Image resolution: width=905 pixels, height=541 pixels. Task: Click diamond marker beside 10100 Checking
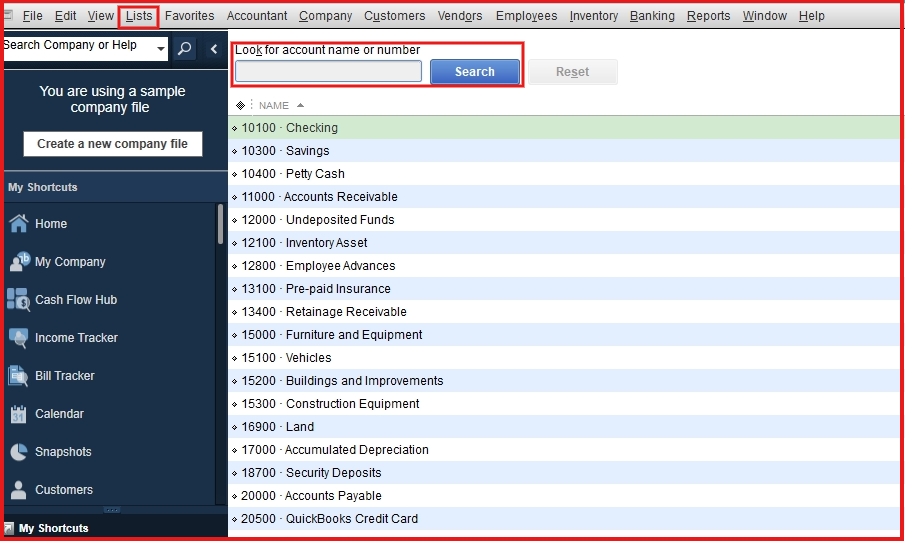click(234, 128)
